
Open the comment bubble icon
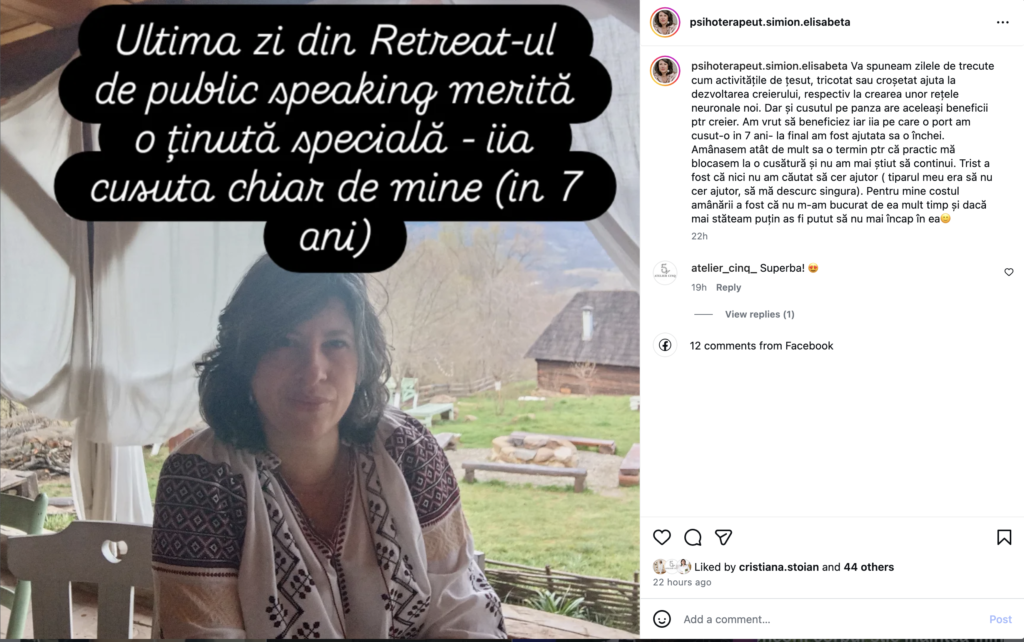tap(692, 537)
